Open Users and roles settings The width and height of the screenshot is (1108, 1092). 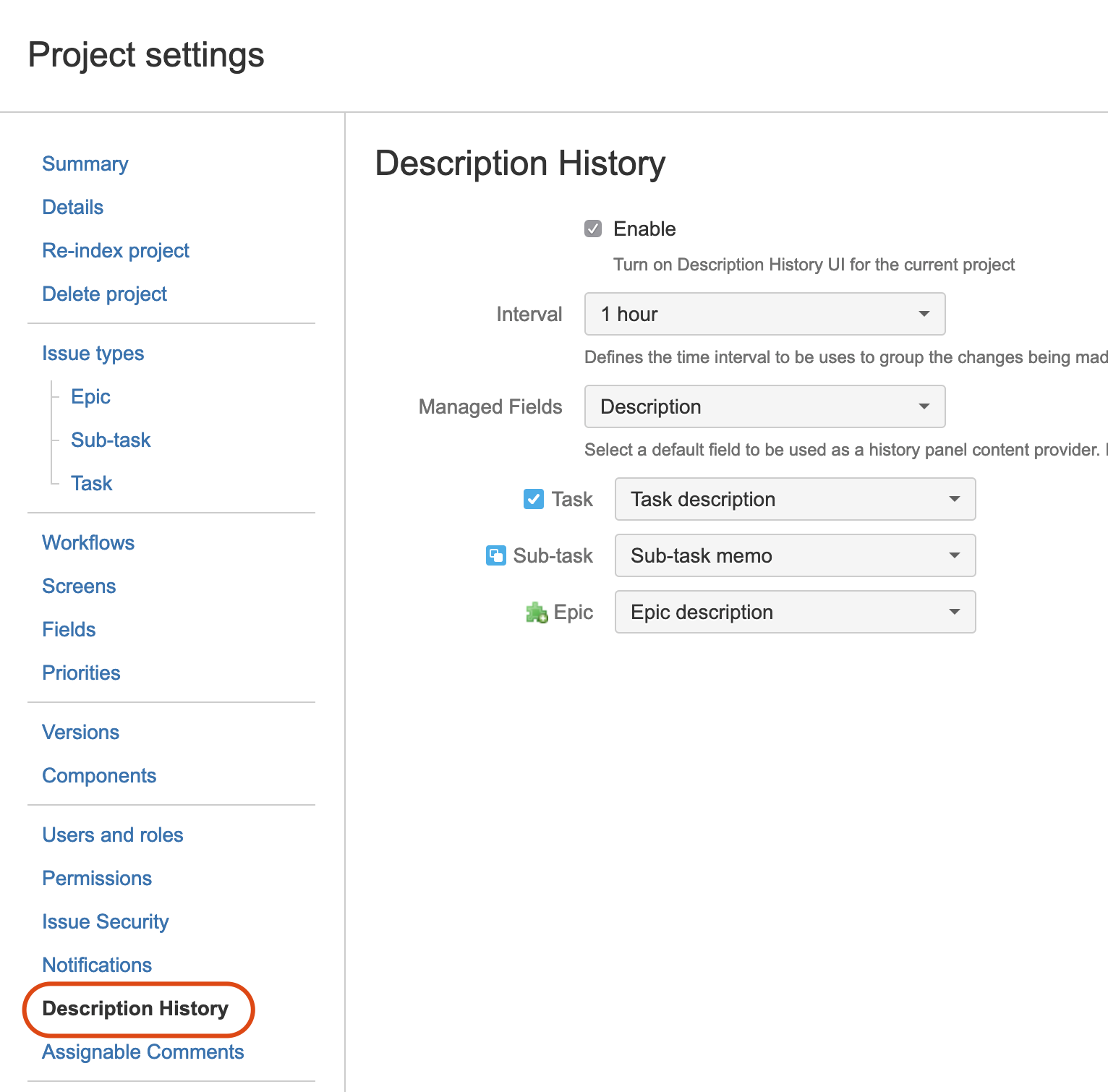(112, 835)
